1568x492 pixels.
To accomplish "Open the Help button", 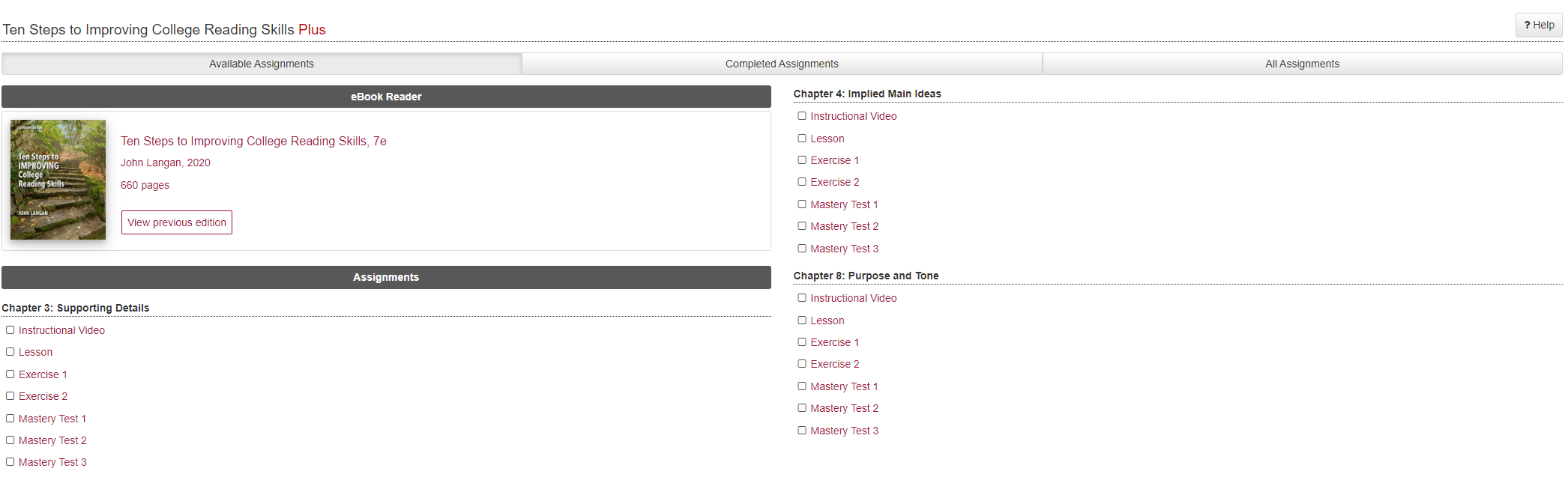I will 1539,25.
